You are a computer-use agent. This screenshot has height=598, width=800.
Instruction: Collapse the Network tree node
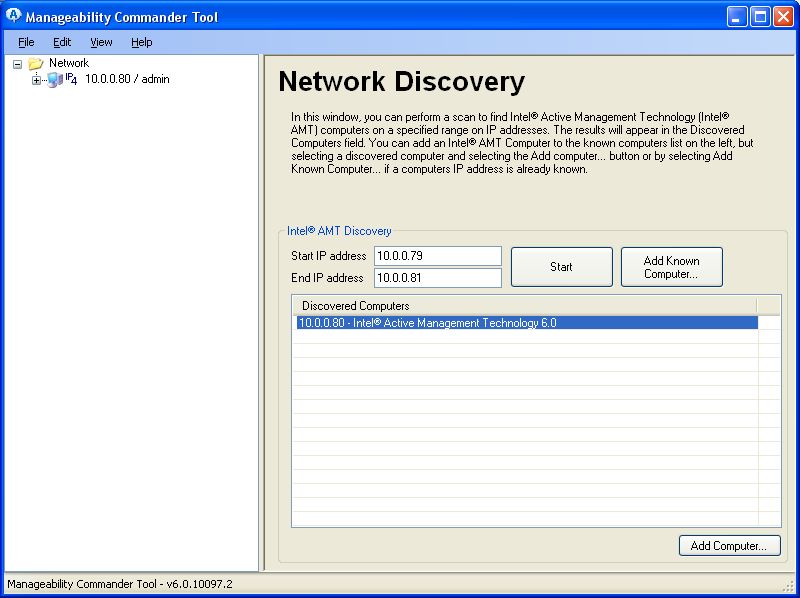click(x=18, y=63)
